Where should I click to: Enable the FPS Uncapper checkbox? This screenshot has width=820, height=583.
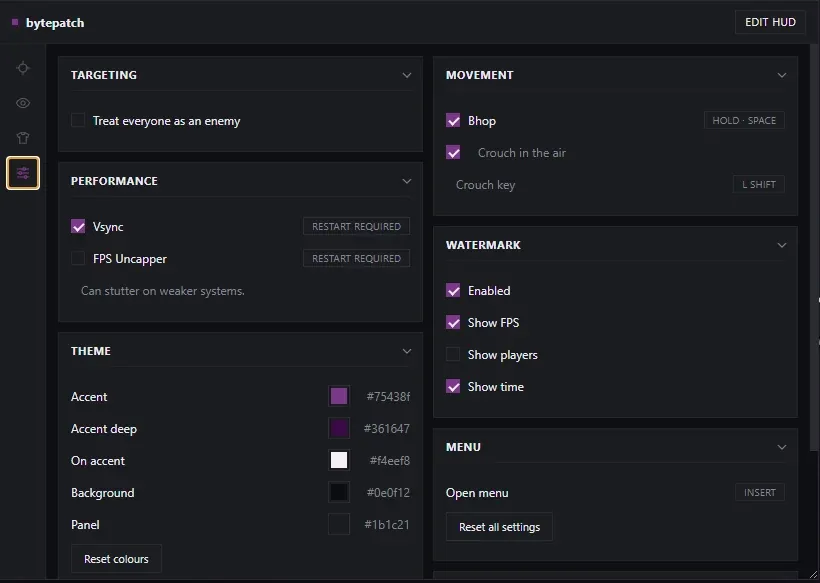click(x=78, y=258)
